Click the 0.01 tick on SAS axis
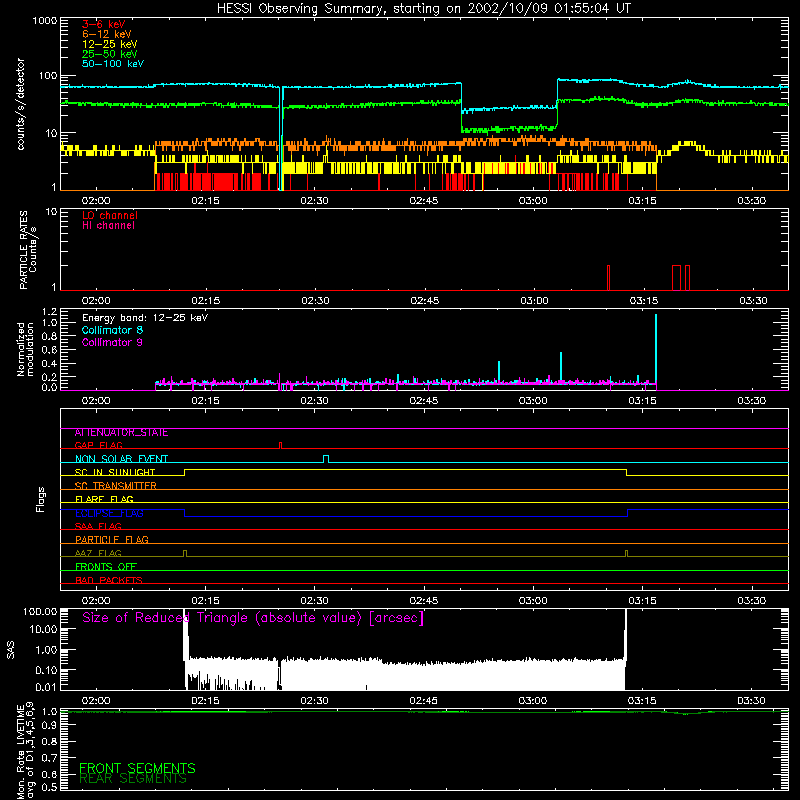The width and height of the screenshot is (800, 800). [x=46, y=687]
